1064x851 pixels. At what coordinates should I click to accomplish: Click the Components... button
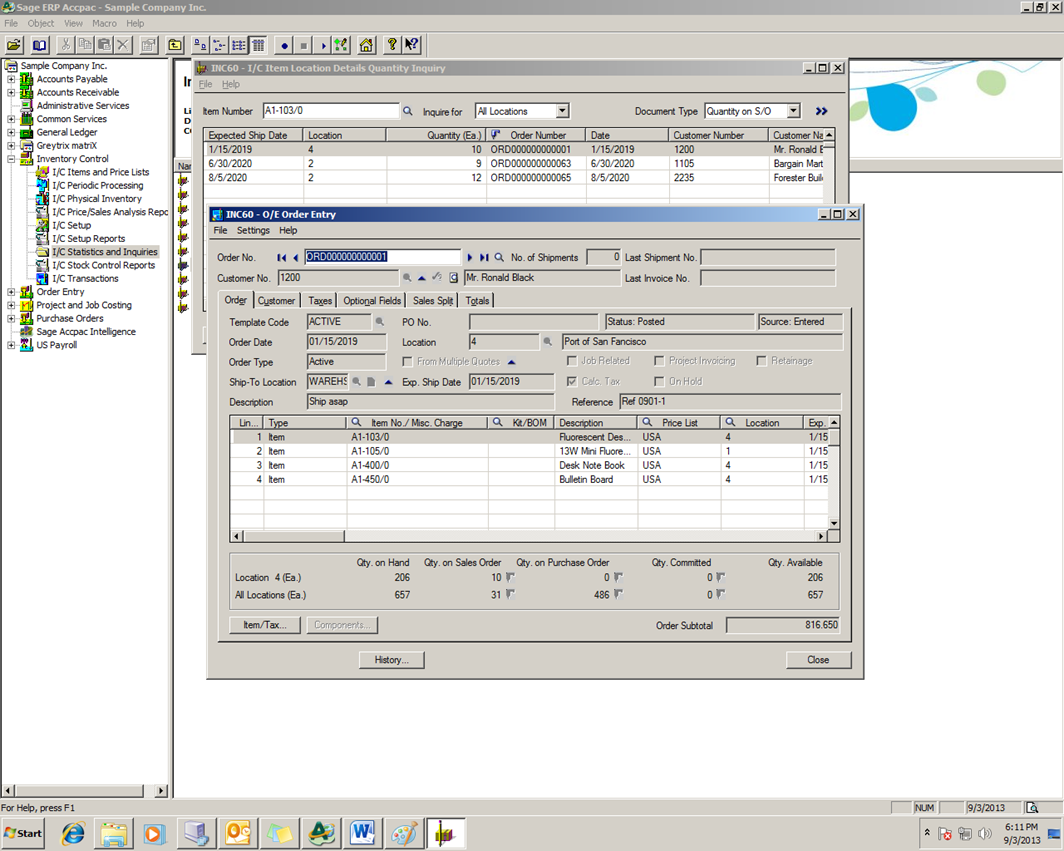point(342,625)
